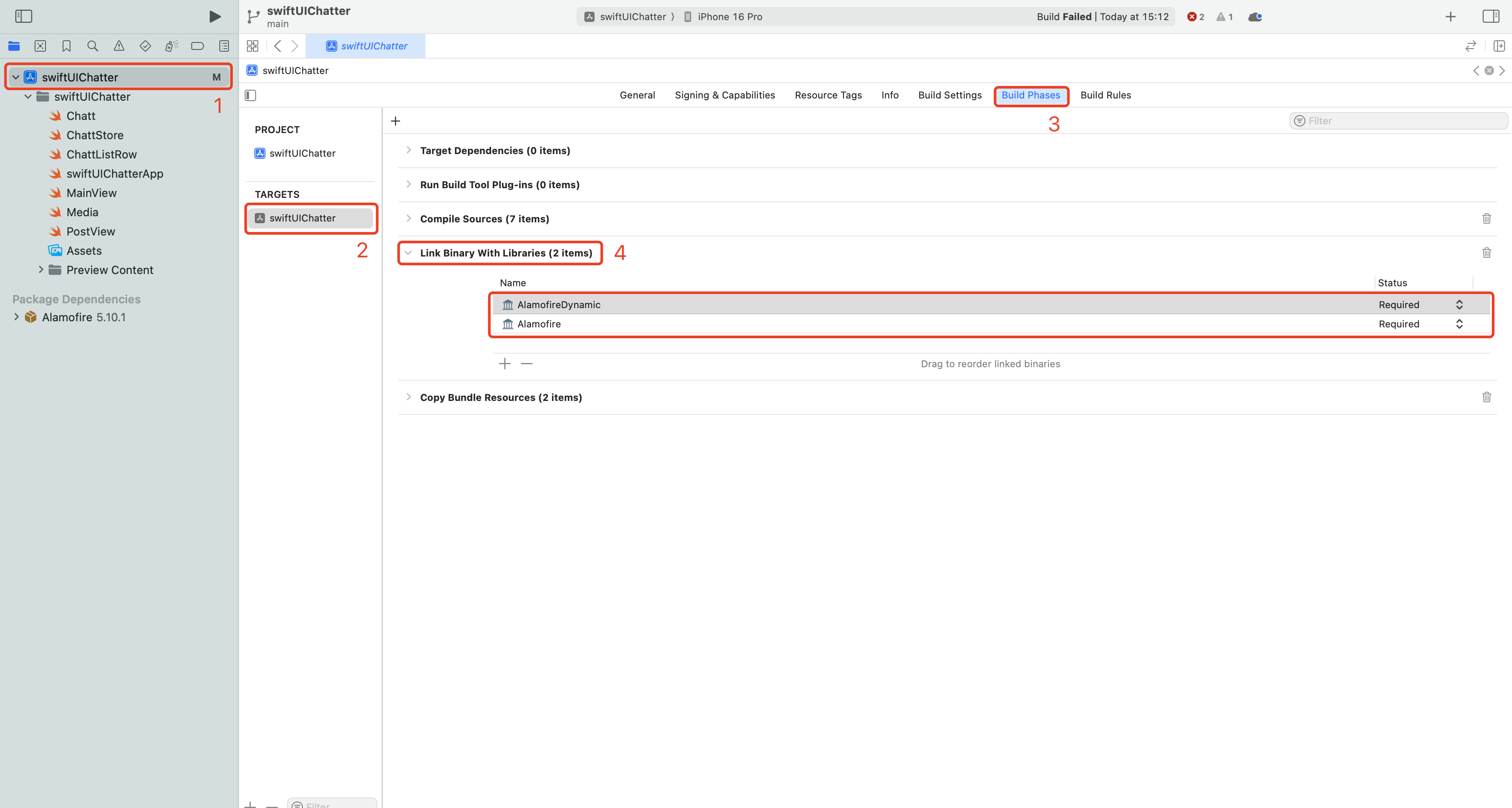Add a linked library with plus button
The image size is (1512, 808).
coord(504,364)
